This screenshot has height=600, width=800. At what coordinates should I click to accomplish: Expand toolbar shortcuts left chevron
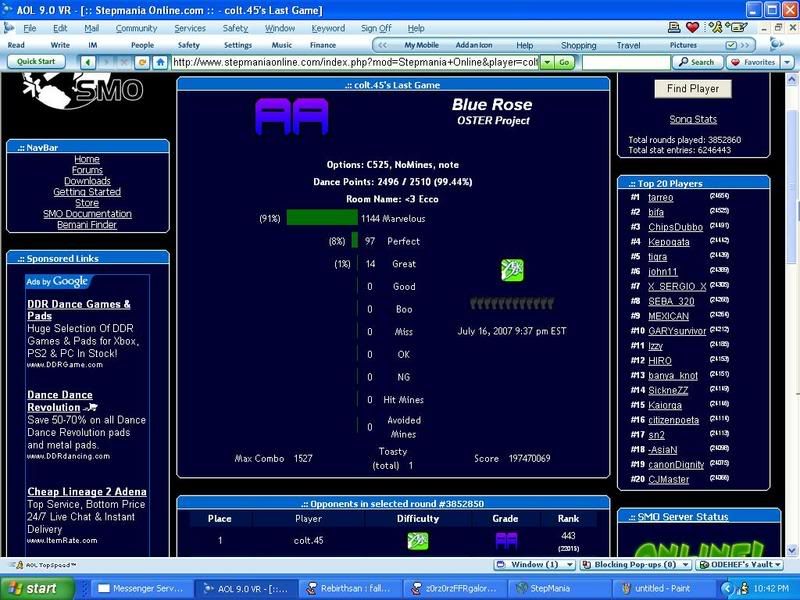(x=382, y=45)
